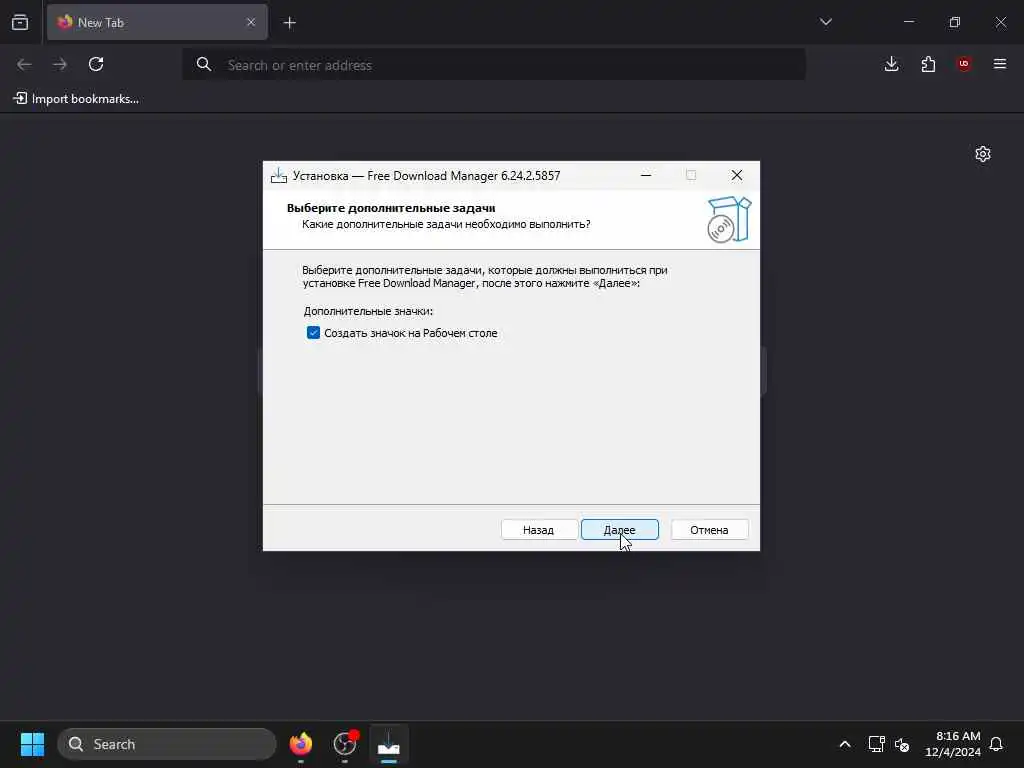Click the address bar magnifier icon
The image size is (1024, 768).
[204, 65]
